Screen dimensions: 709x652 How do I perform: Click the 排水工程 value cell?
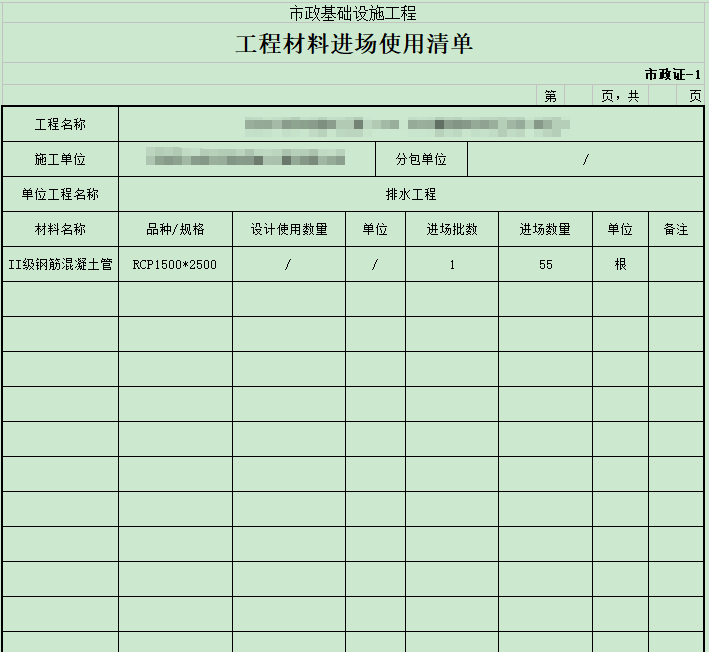tap(410, 194)
